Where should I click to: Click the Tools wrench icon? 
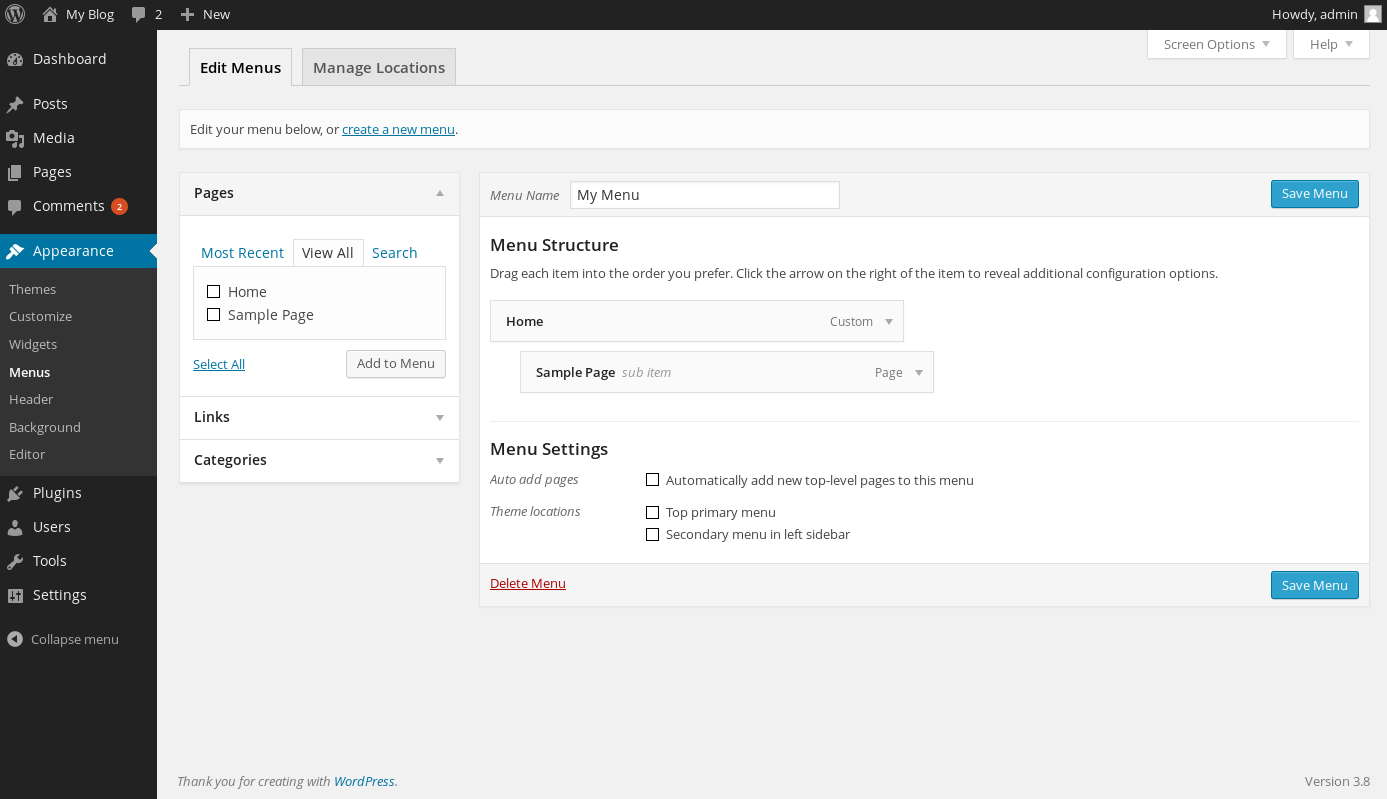pos(15,561)
